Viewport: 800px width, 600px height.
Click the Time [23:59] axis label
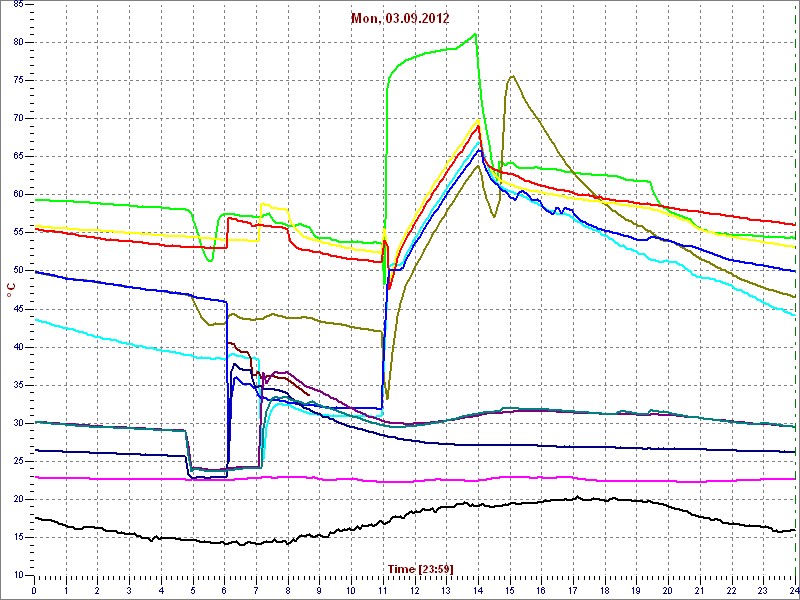420,568
